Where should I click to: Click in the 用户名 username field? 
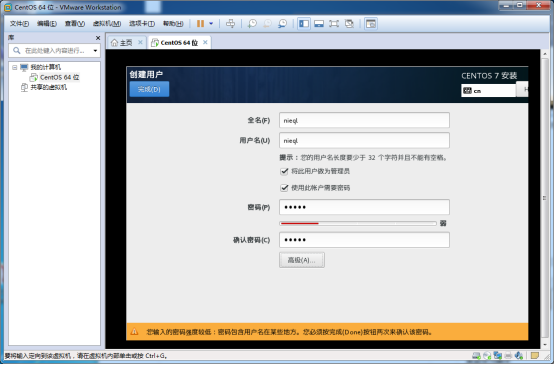[x=364, y=140]
